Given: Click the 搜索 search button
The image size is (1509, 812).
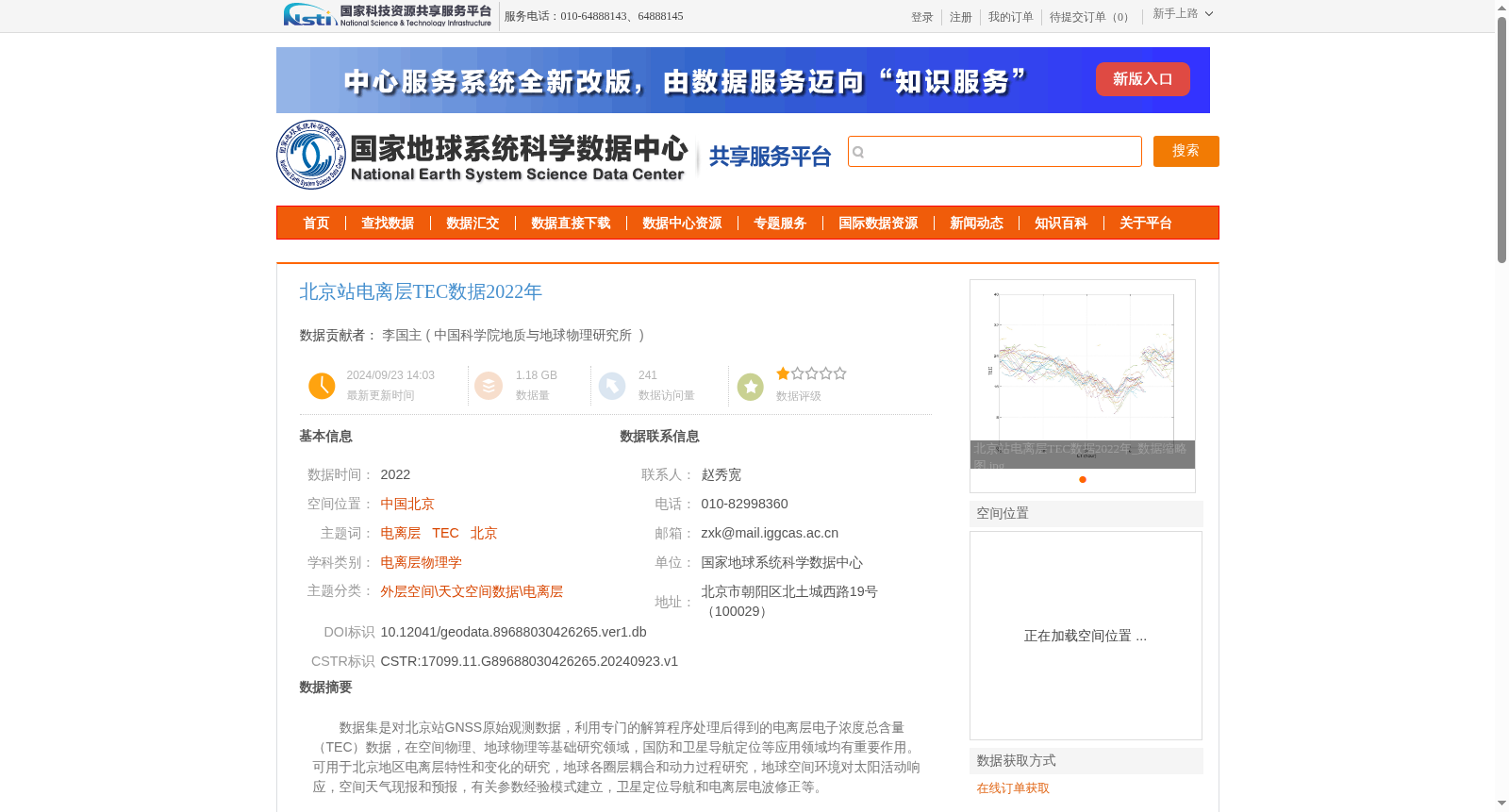Looking at the screenshot, I should (1186, 152).
